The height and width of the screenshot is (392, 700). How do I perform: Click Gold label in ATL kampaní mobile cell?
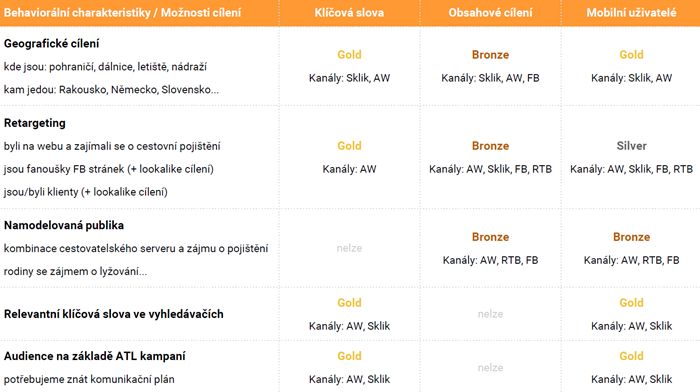coord(631,356)
